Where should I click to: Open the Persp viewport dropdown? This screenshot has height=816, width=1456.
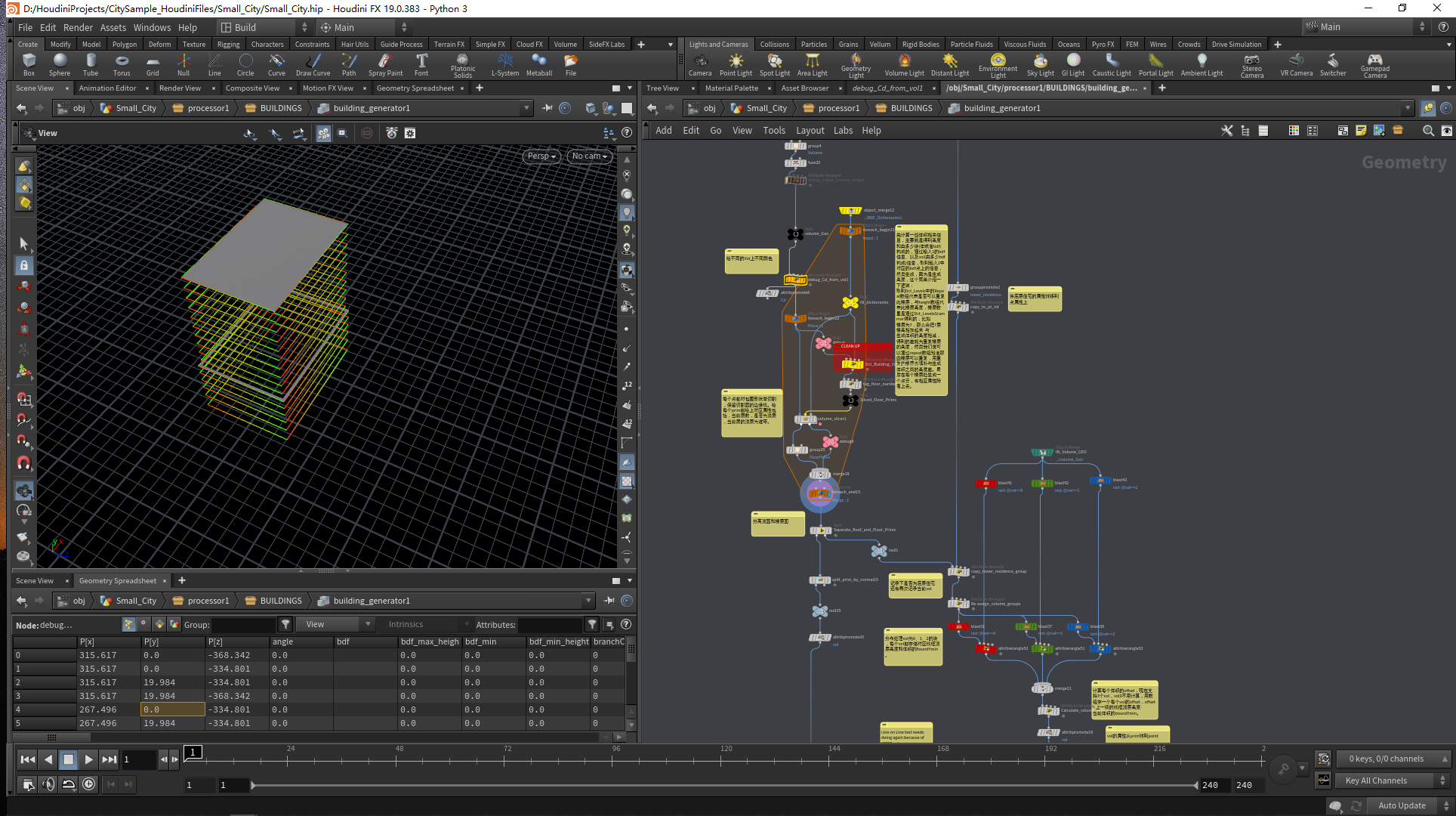click(541, 156)
